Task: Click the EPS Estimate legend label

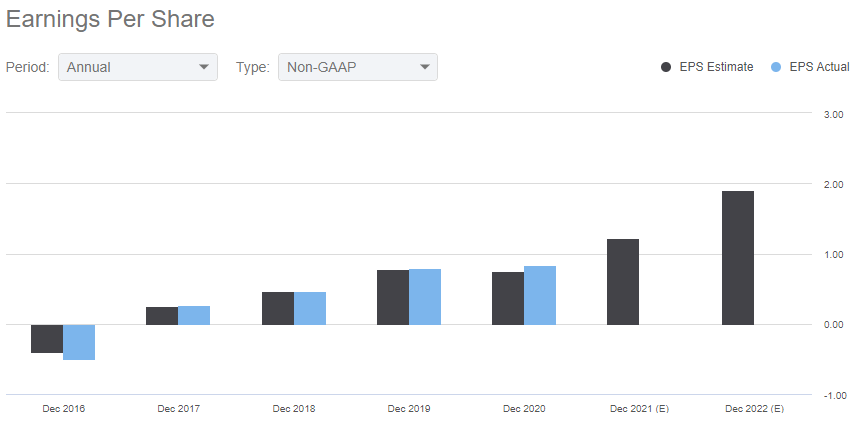Action: [x=716, y=67]
